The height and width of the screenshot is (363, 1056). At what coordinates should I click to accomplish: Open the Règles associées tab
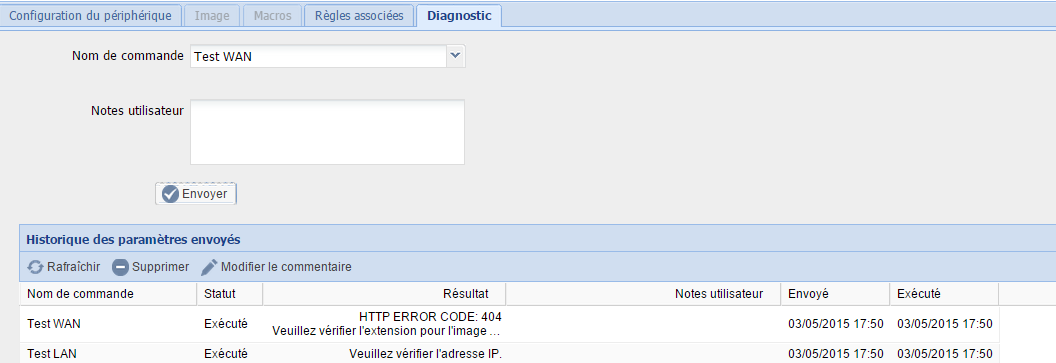pos(359,15)
